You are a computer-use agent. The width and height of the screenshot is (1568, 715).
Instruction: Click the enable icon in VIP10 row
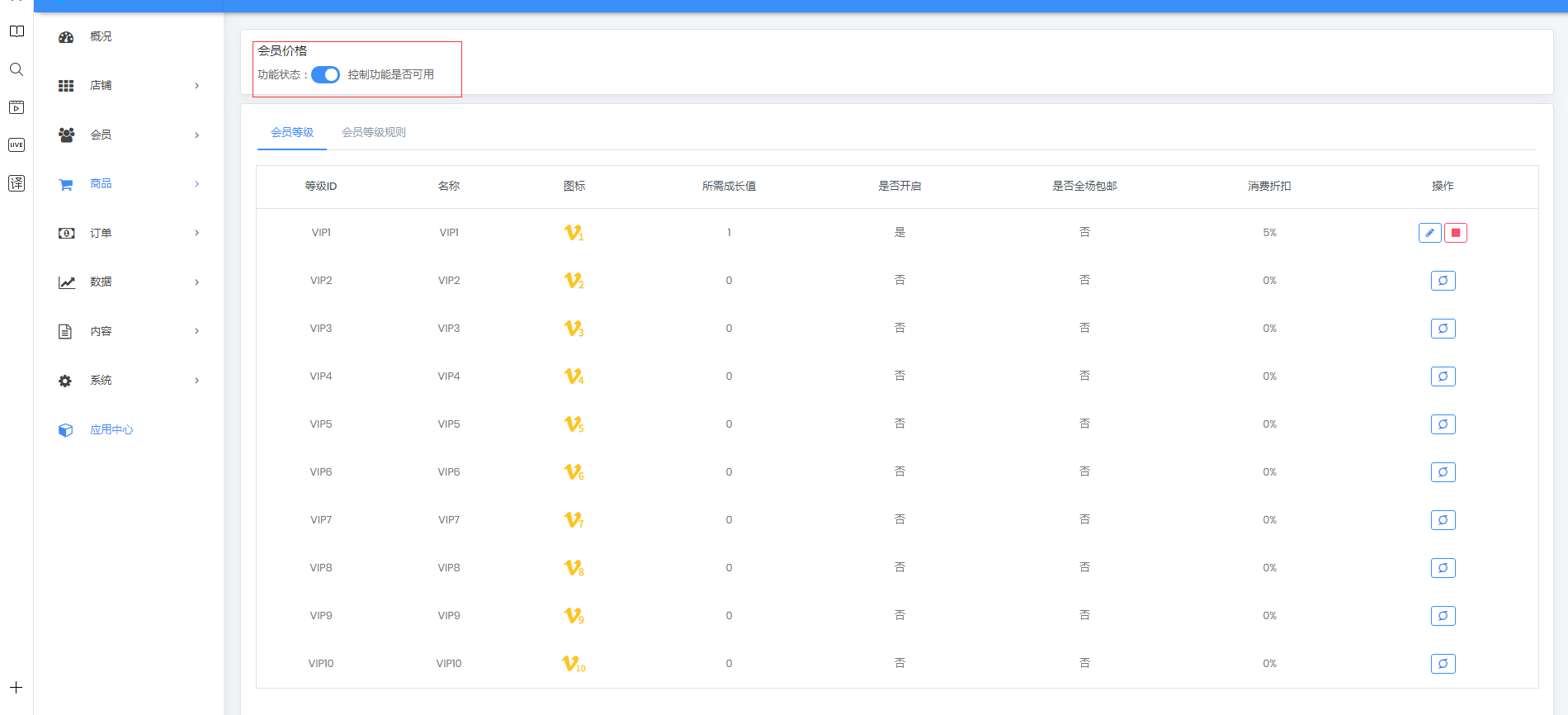point(1443,664)
